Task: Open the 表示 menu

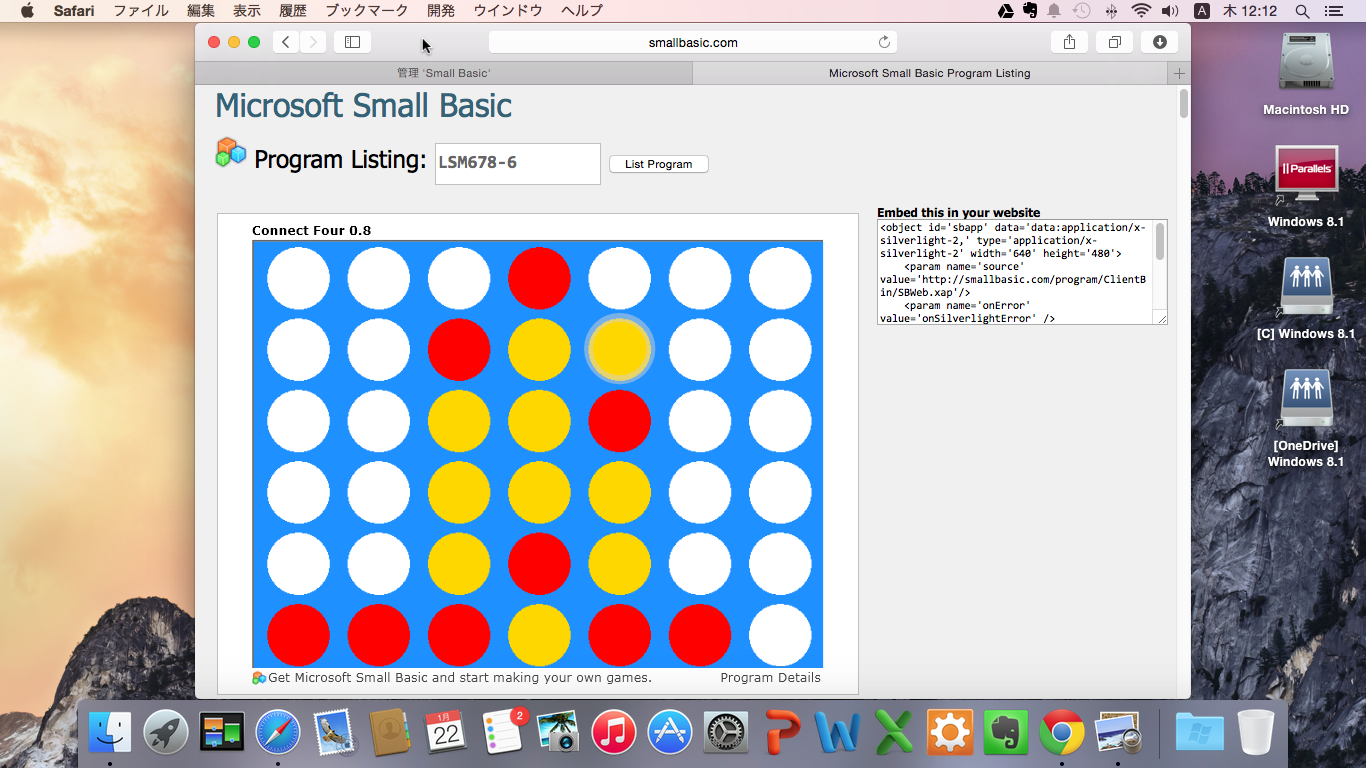Action: pos(247,11)
